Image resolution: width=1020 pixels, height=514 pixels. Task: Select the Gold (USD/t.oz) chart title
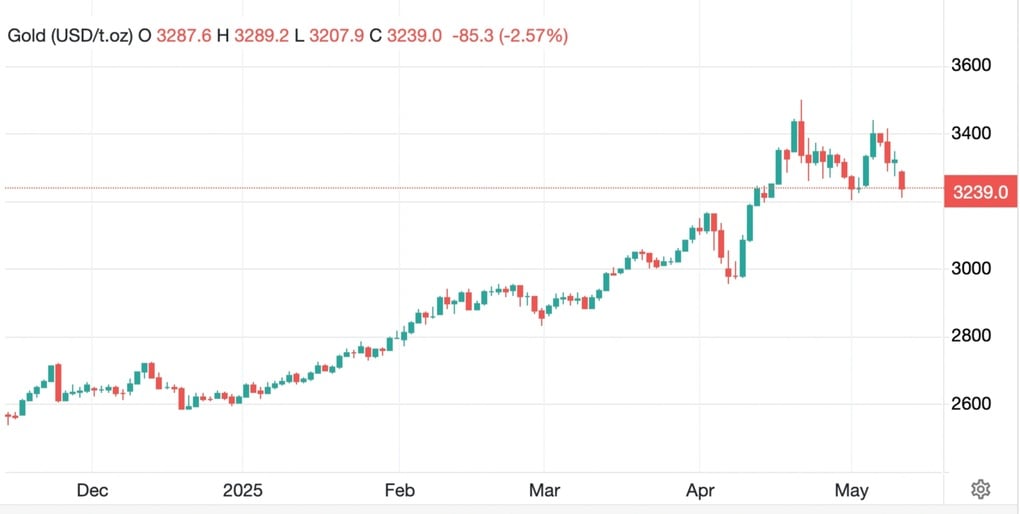[70, 36]
